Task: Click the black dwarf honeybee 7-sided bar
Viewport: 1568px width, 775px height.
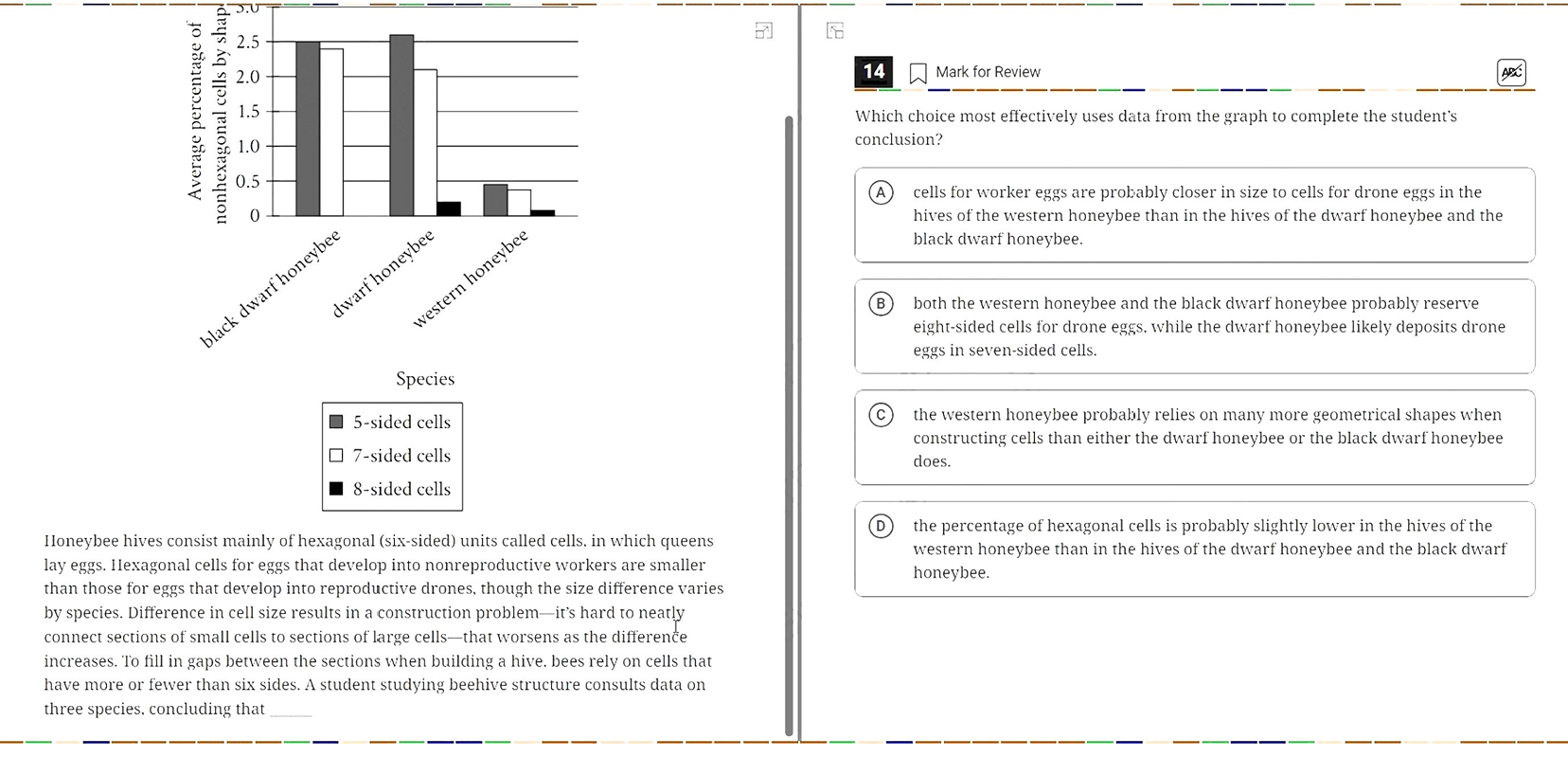Action: point(331,133)
